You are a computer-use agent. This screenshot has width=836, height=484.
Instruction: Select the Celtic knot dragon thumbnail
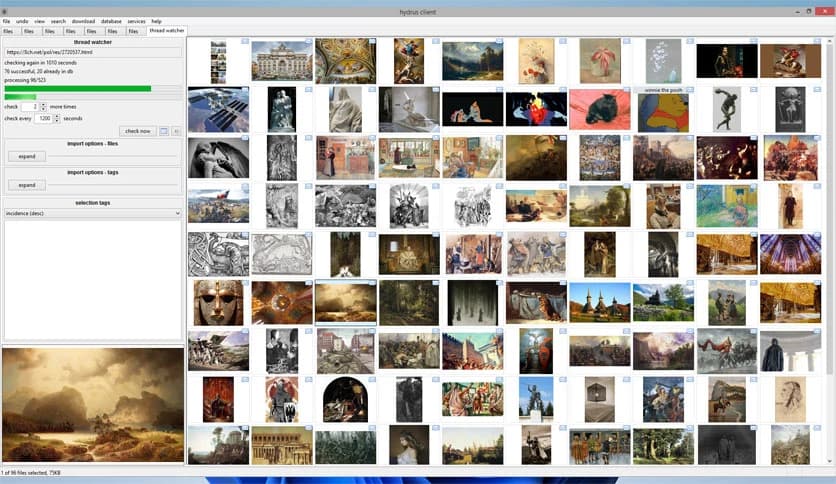point(218,254)
